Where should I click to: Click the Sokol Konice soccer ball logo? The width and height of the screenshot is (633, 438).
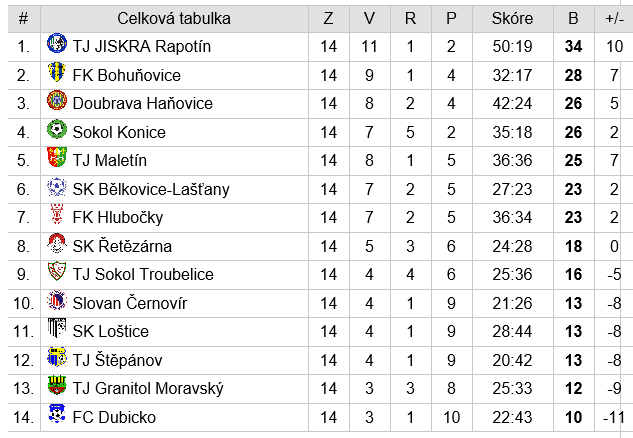point(57,129)
